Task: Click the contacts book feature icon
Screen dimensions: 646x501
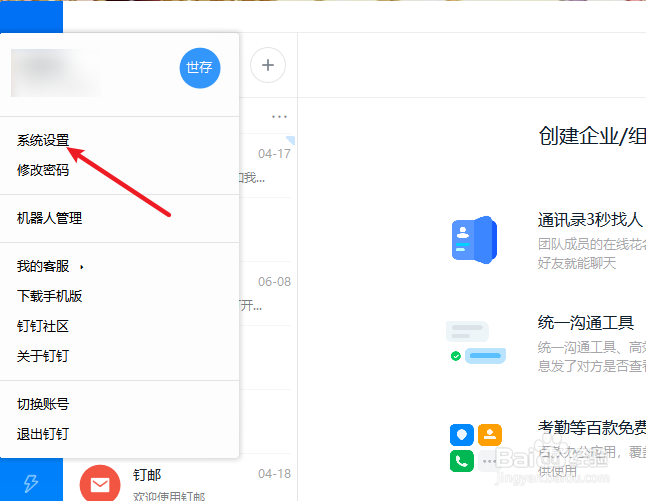Action: 474,240
